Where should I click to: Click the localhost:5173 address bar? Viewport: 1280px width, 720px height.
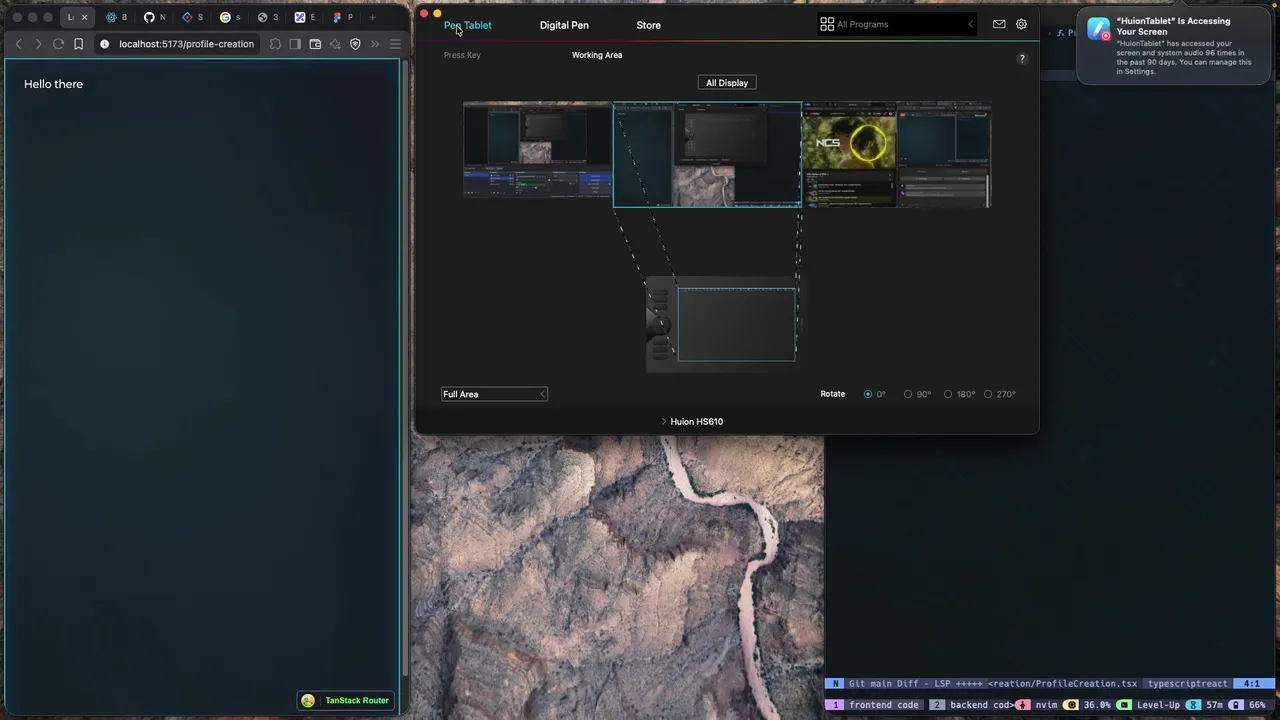coord(186,44)
